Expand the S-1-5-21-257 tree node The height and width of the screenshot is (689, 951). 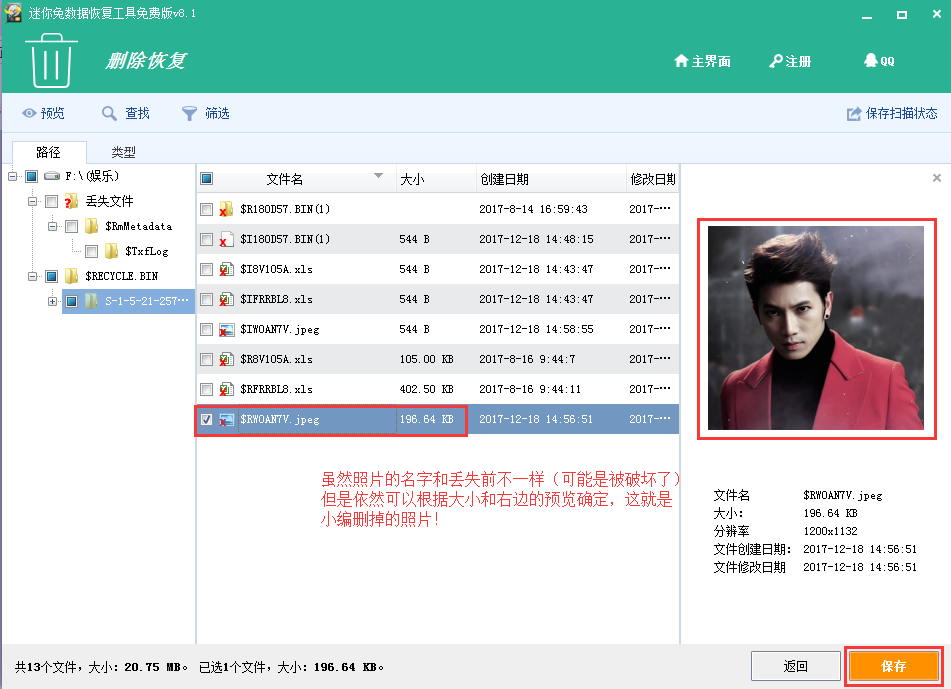pos(52,301)
